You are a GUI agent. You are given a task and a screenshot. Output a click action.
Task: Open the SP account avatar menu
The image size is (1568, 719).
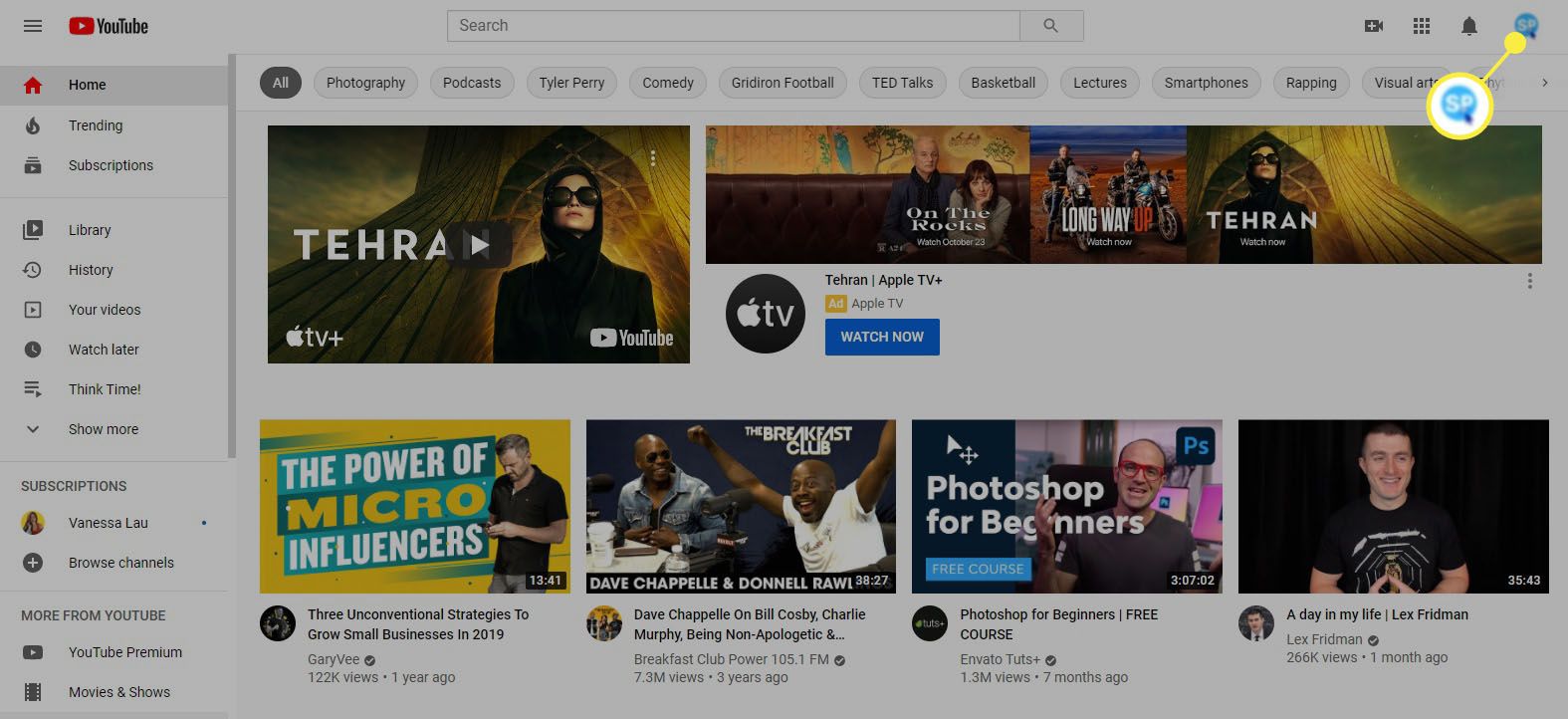click(1525, 26)
